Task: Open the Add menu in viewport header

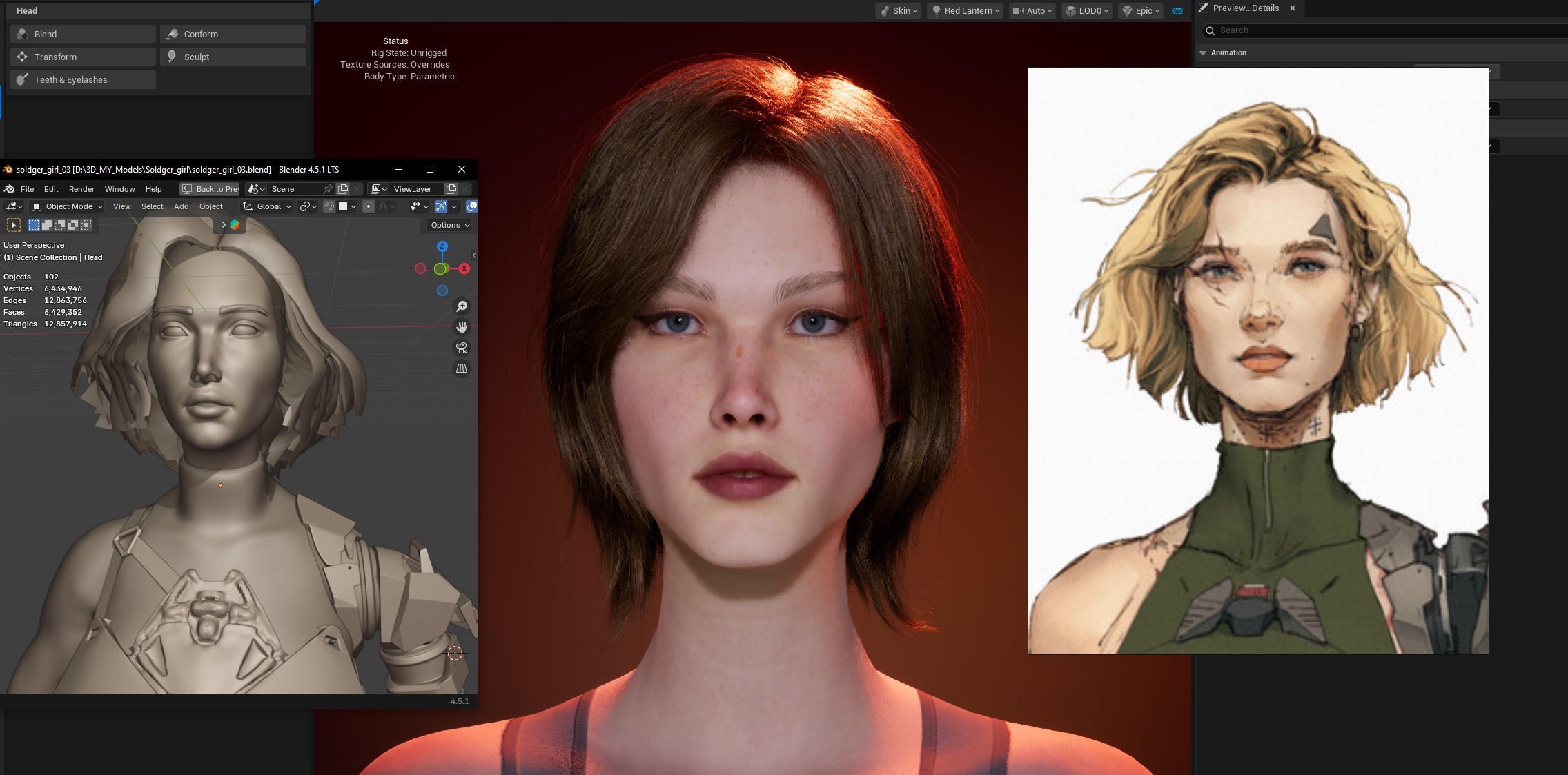Action: tap(181, 206)
